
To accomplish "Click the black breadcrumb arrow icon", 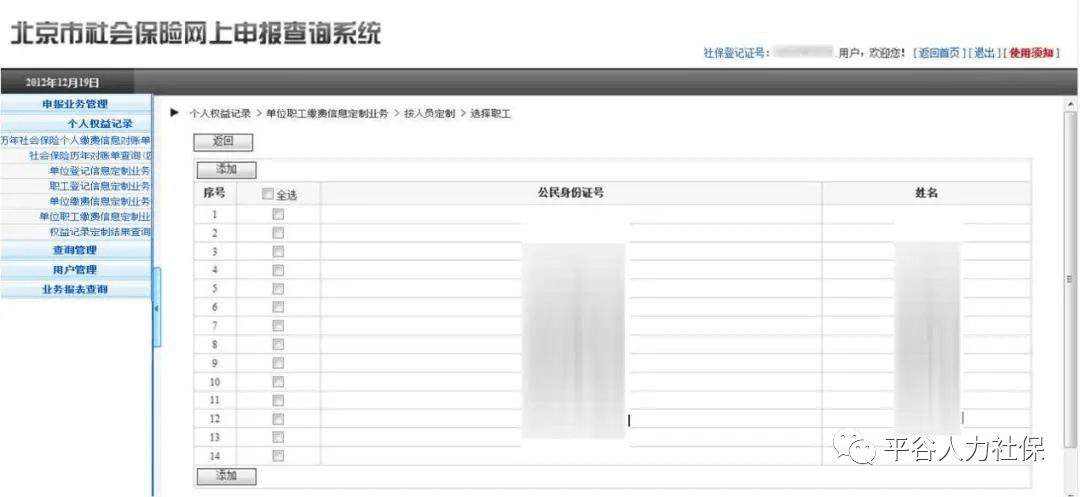I will [174, 113].
